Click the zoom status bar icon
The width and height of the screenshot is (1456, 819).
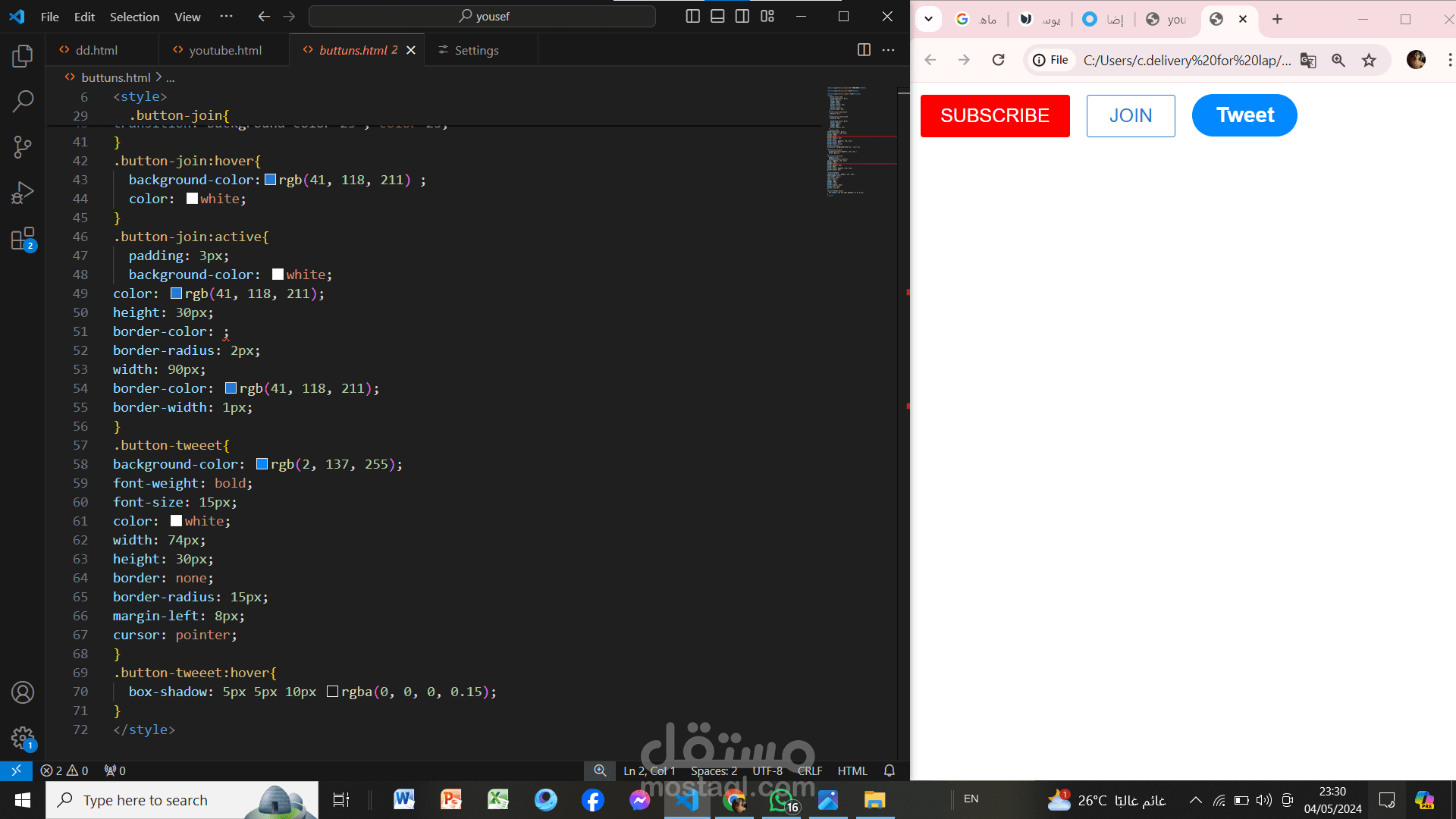(x=600, y=770)
